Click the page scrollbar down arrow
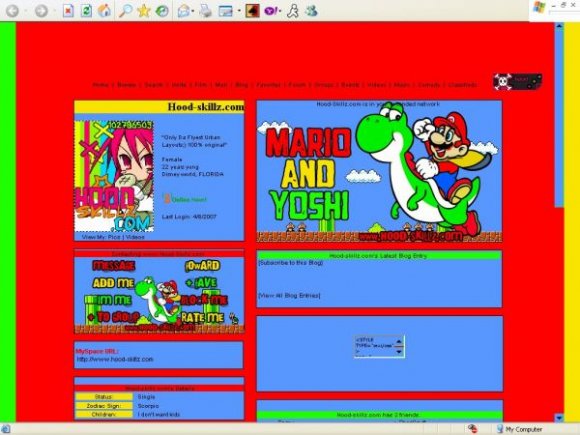Viewport: 580px width, 435px height. [x=559, y=418]
